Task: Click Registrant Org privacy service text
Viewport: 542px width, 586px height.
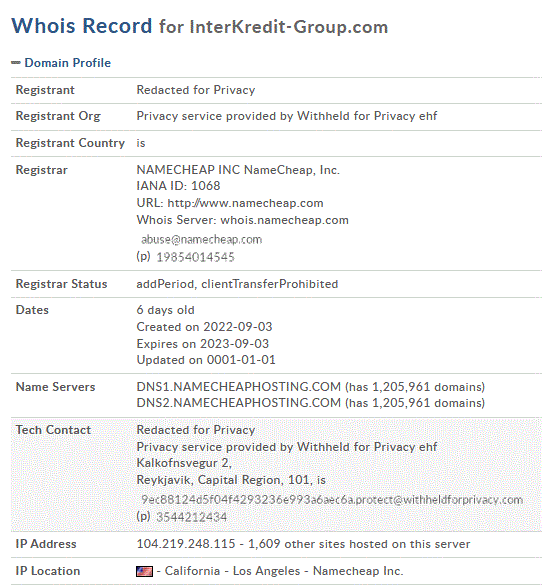Action: coord(287,116)
